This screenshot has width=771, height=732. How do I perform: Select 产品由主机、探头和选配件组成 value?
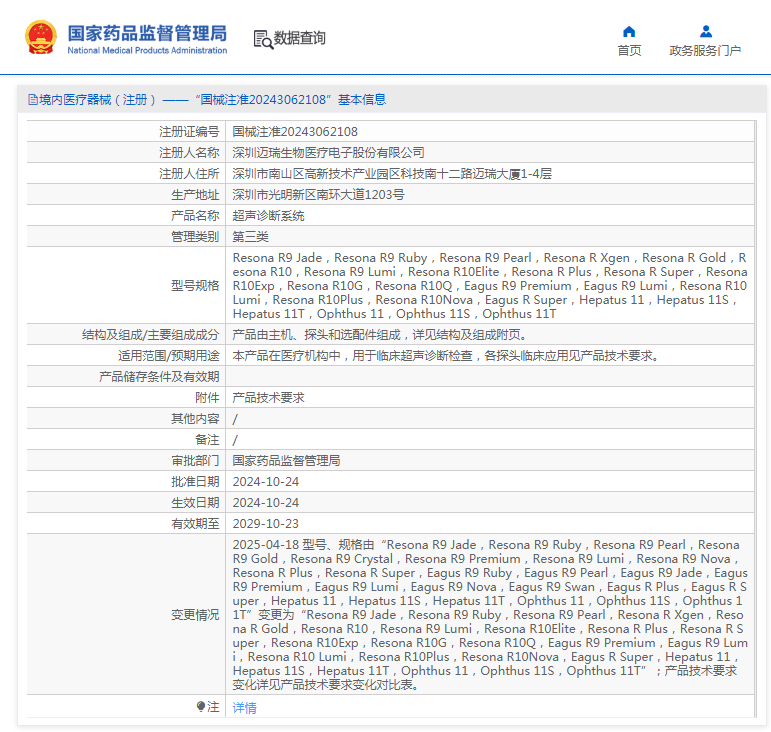tap(379, 335)
